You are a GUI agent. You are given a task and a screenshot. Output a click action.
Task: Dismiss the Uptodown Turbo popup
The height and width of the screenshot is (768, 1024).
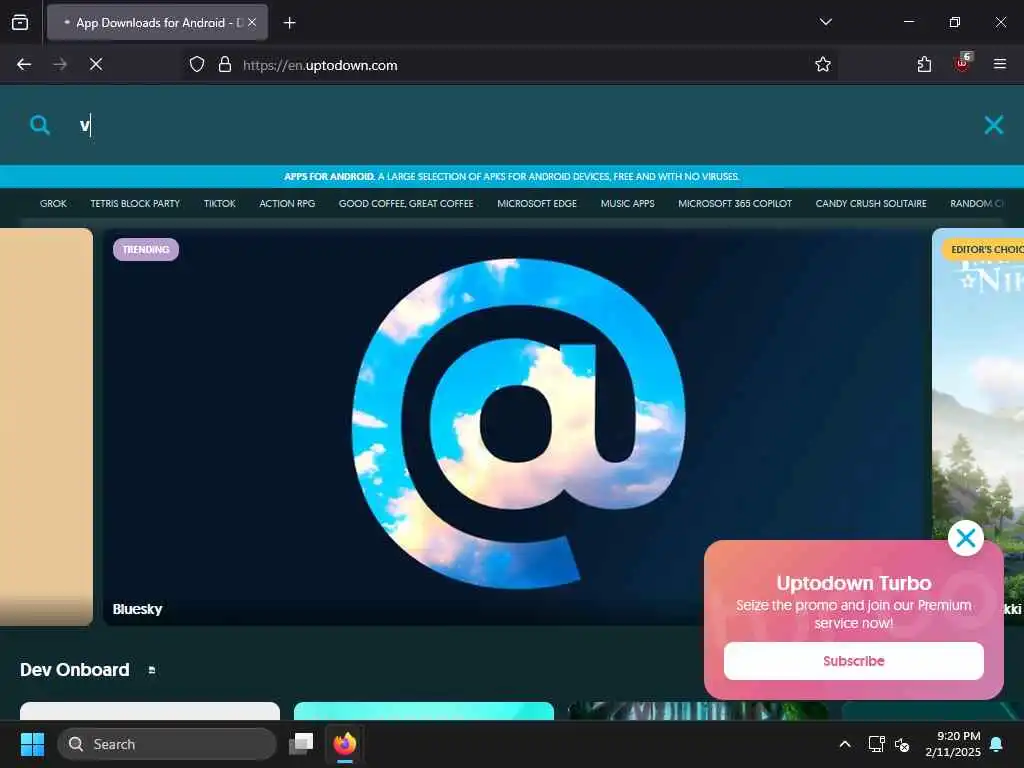(x=966, y=538)
